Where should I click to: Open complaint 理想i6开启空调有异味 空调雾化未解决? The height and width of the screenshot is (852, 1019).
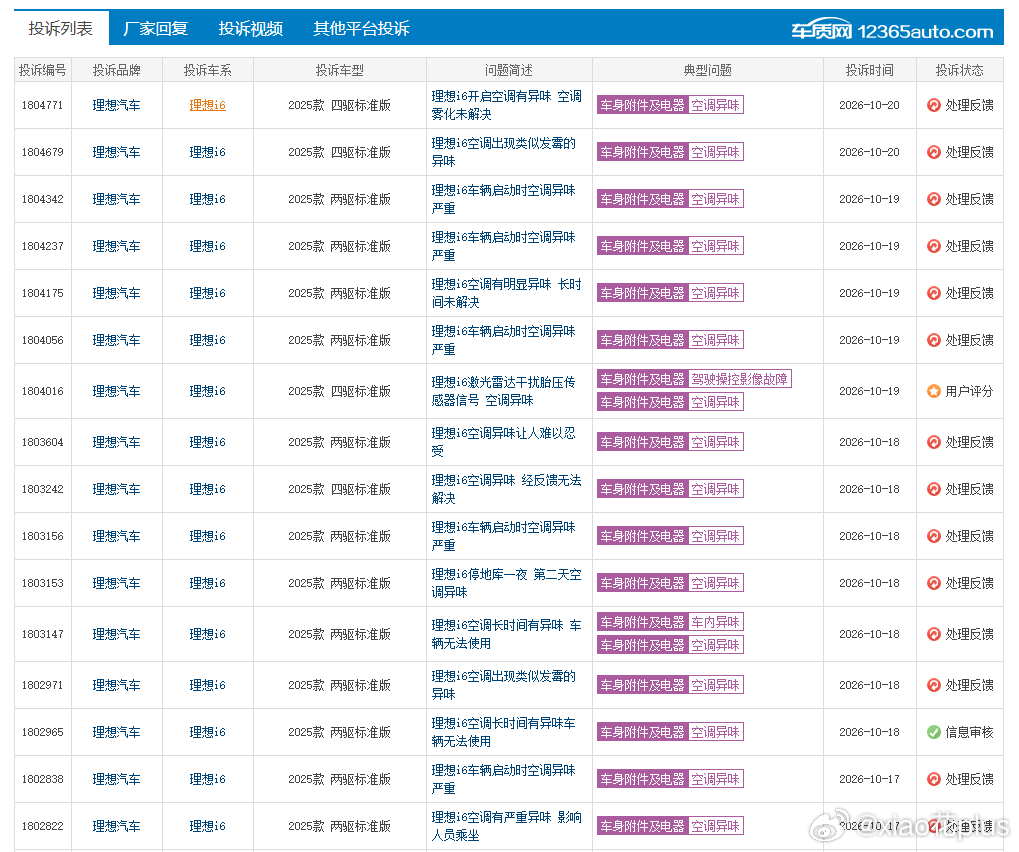(506, 105)
